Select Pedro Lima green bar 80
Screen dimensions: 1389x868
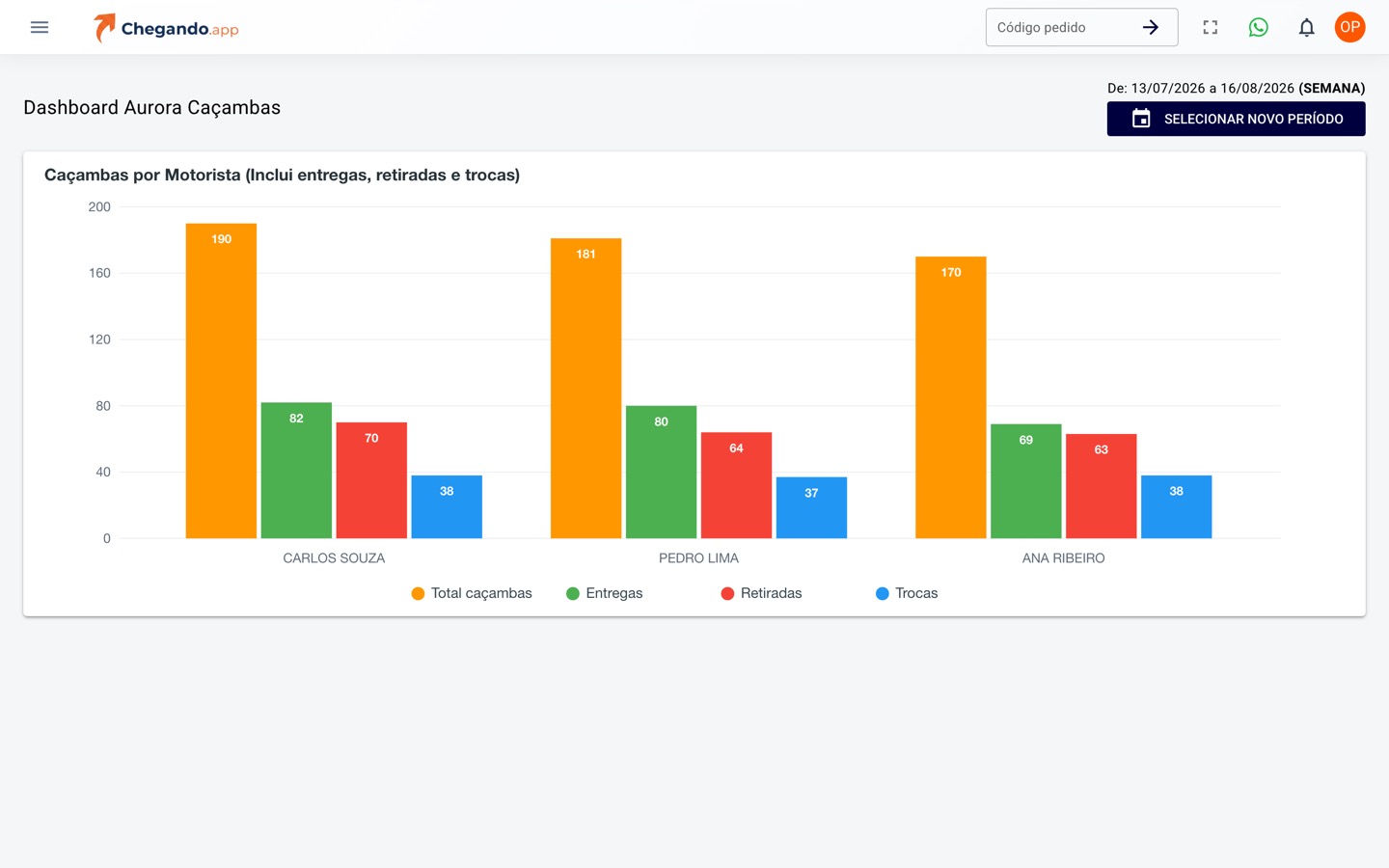661,472
